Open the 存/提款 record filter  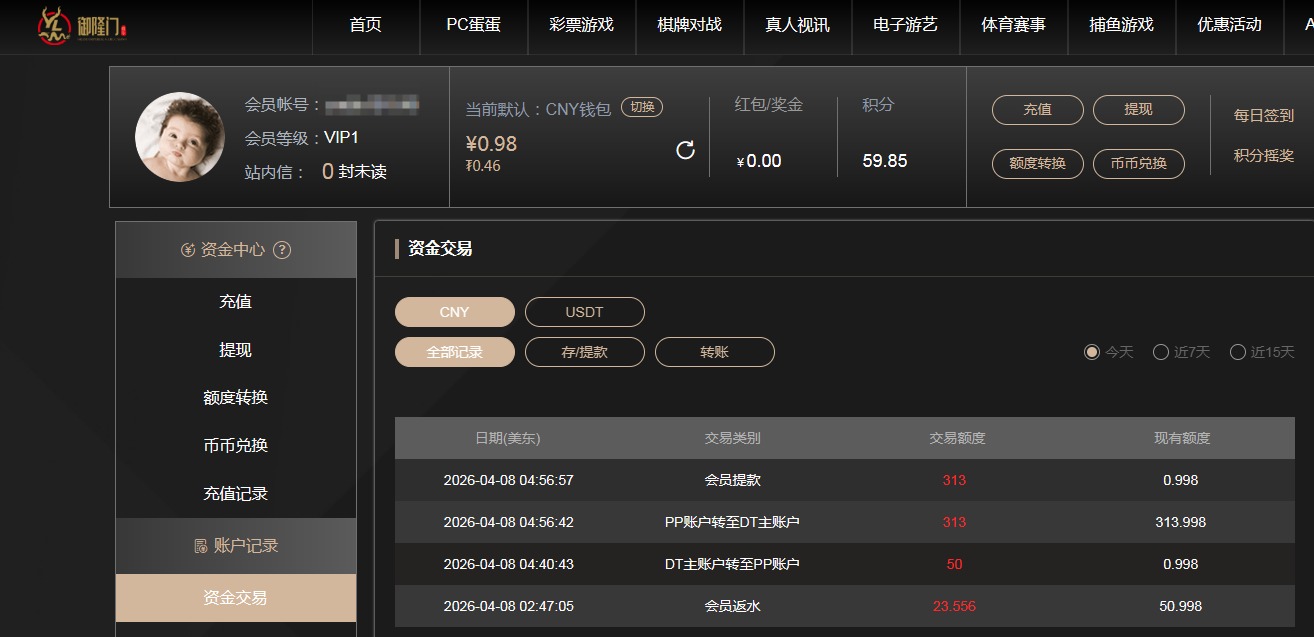585,352
